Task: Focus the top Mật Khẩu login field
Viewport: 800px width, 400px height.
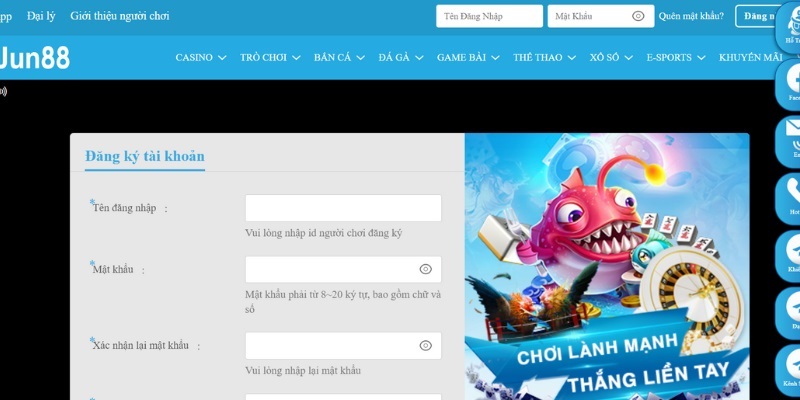Action: [601, 16]
